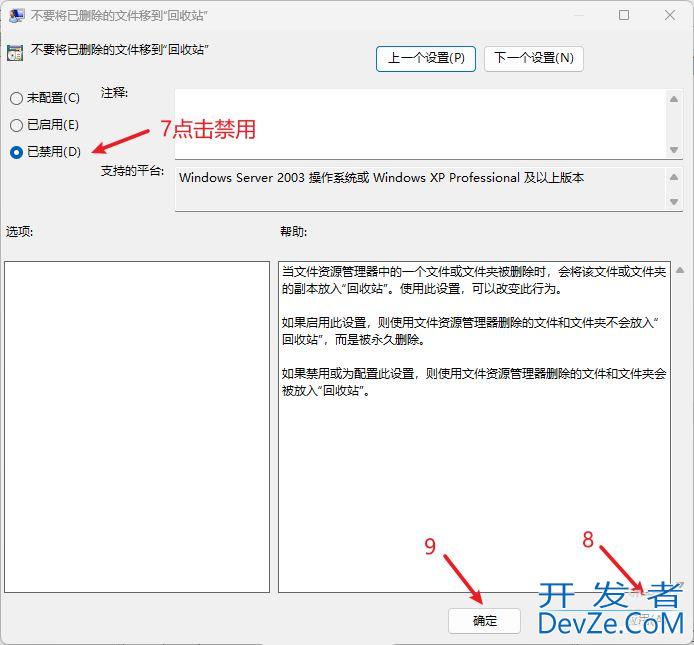Viewport: 694px width, 645px height.
Task: Click the 支持的平台 label
Action: pyautogui.click(x=132, y=171)
